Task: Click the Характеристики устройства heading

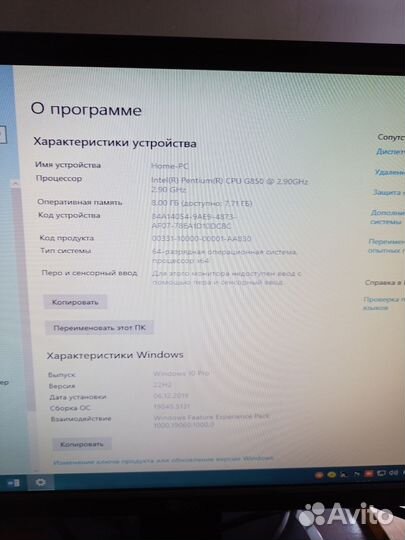Action: coord(115,143)
